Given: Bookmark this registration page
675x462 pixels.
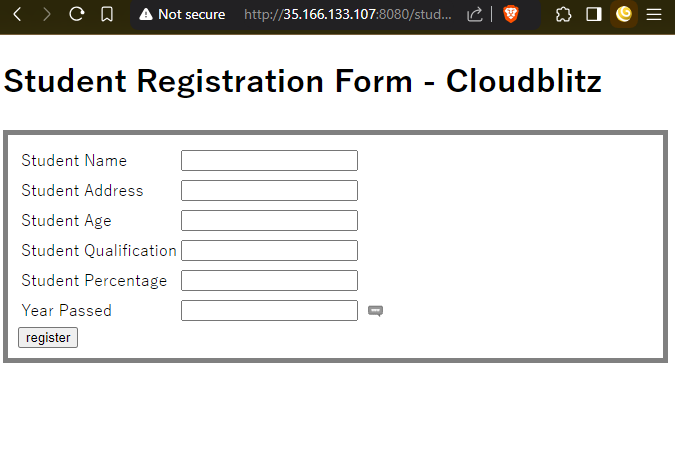Looking at the screenshot, I should pyautogui.click(x=107, y=14).
